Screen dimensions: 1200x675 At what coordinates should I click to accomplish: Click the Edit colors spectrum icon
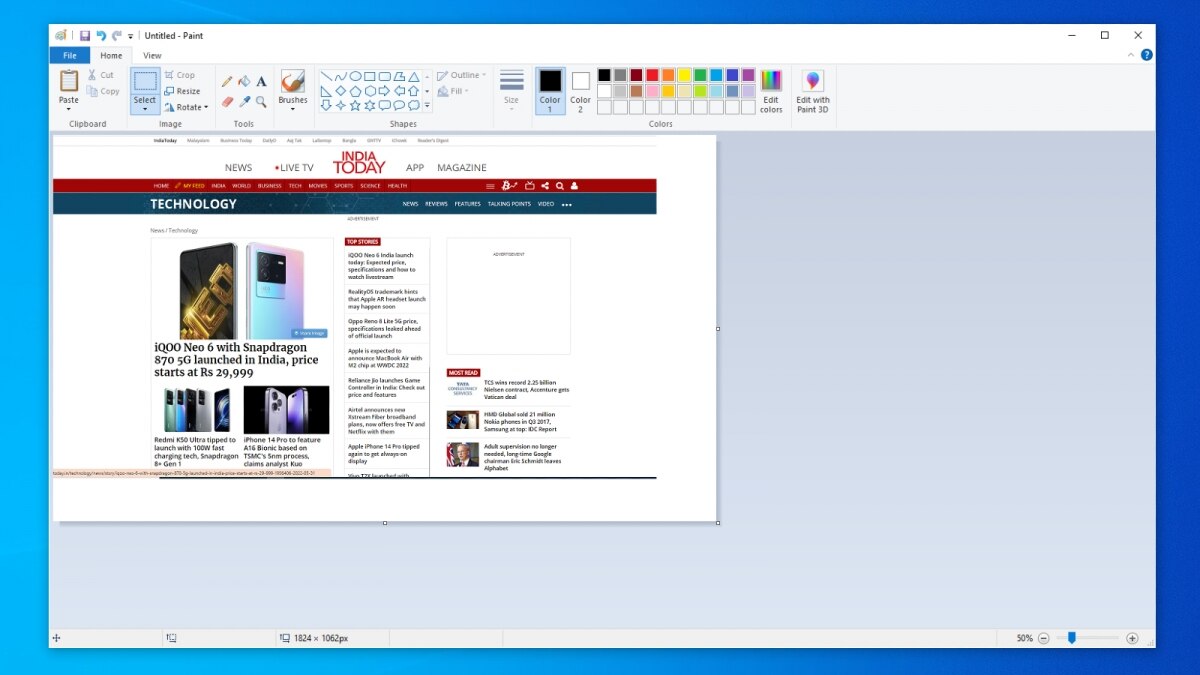click(771, 80)
